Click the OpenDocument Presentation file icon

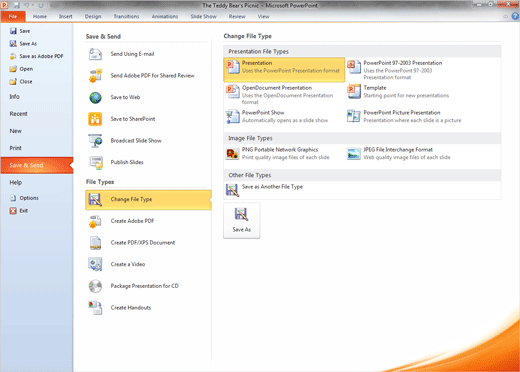click(233, 91)
